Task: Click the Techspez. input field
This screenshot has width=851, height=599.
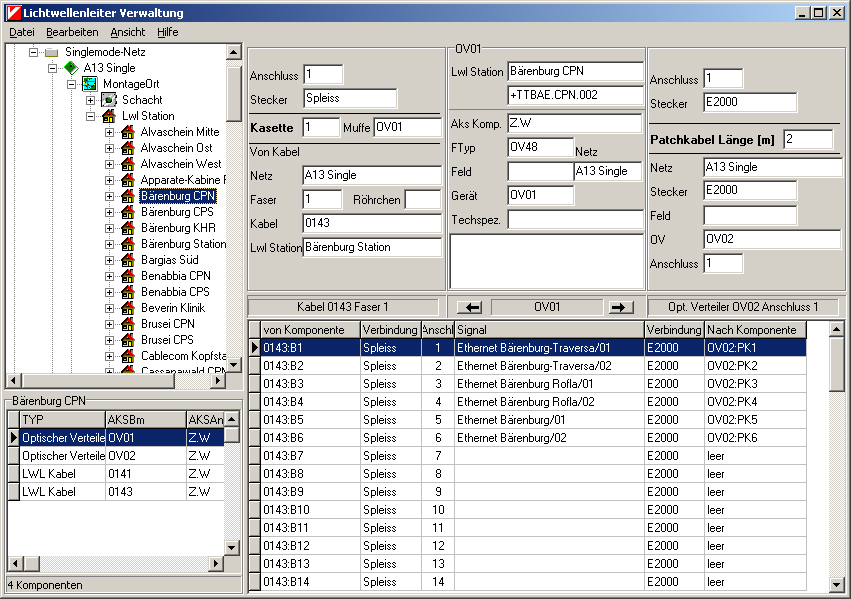Action: pyautogui.click(x=575, y=220)
